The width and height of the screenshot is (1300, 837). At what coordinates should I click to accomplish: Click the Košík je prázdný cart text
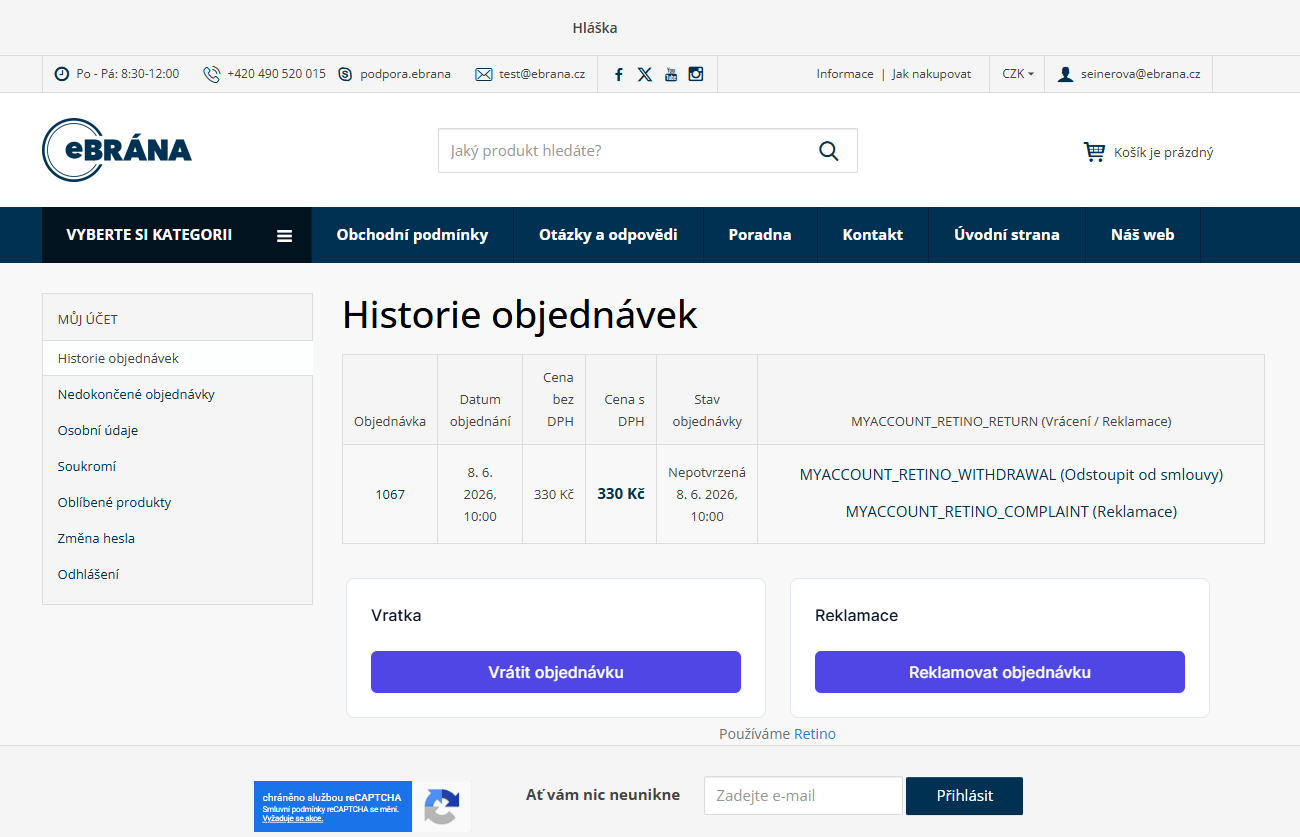click(x=1164, y=153)
